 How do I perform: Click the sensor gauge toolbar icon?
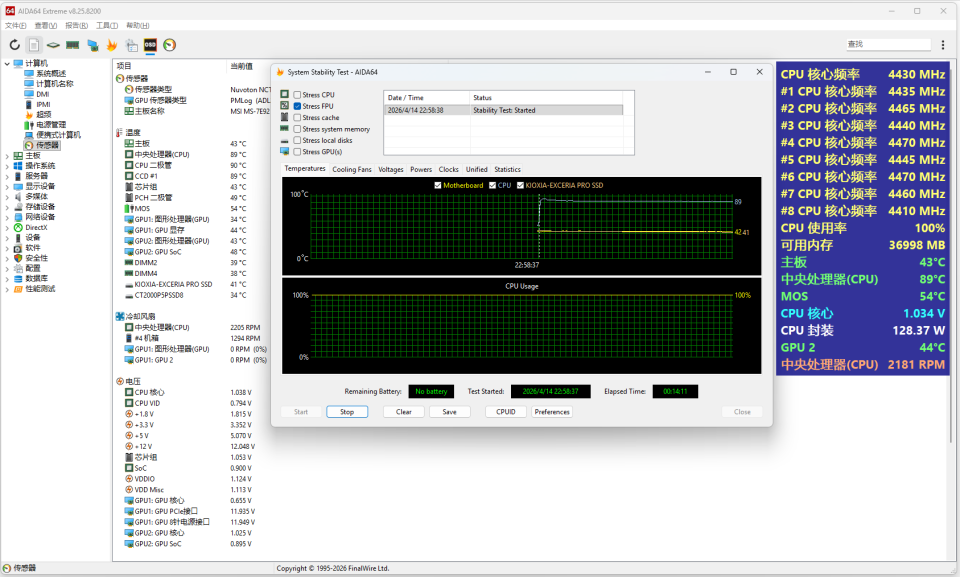pos(170,45)
